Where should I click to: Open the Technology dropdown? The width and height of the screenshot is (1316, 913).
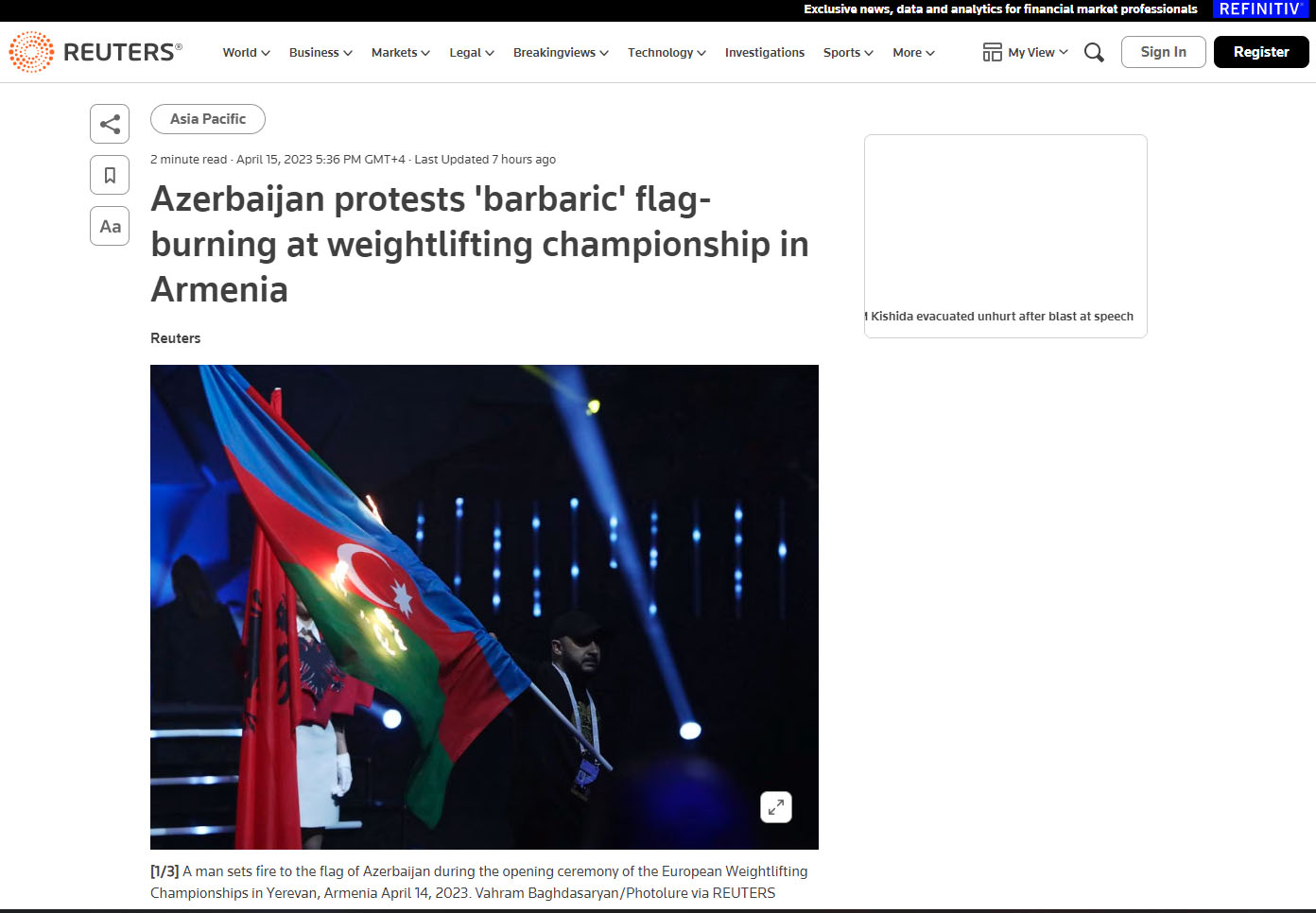667,53
